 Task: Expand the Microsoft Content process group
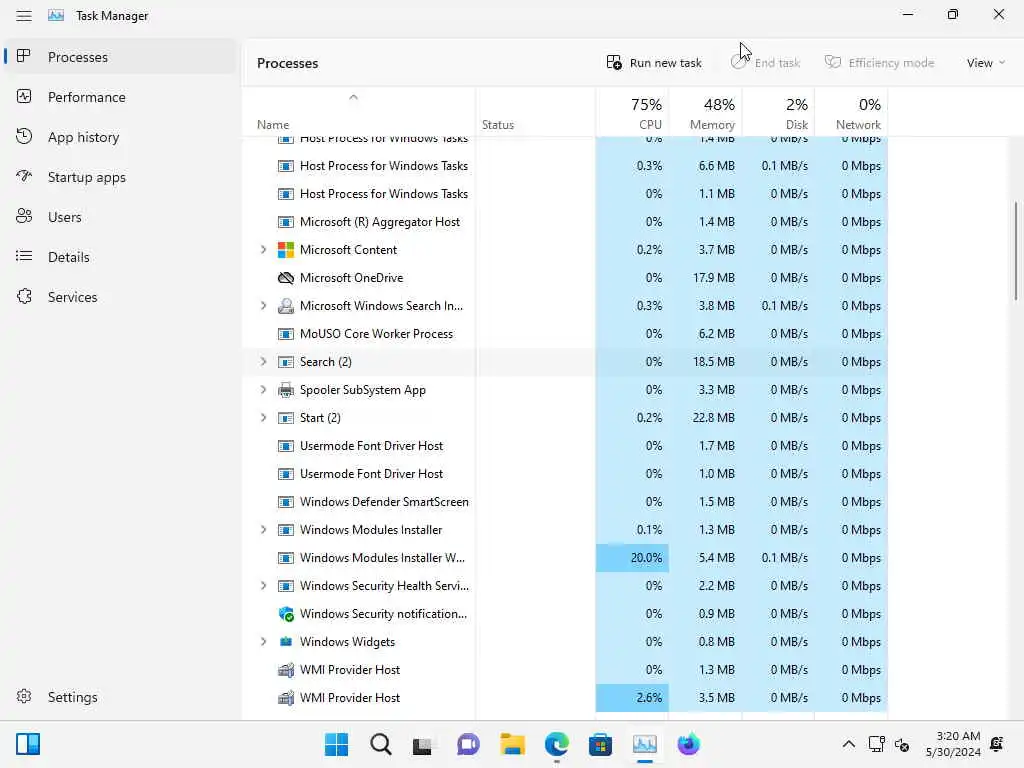(263, 249)
